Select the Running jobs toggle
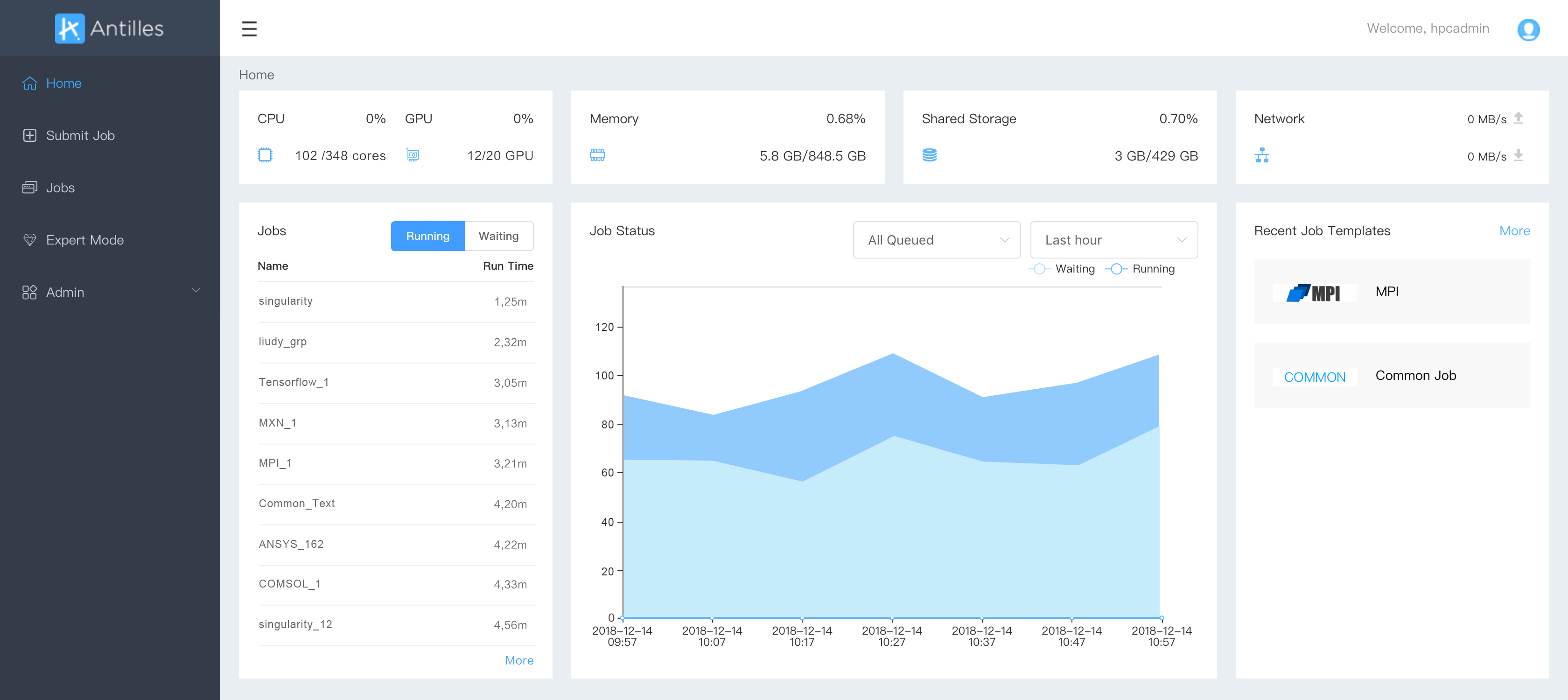This screenshot has height=700, width=1568. 427,236
